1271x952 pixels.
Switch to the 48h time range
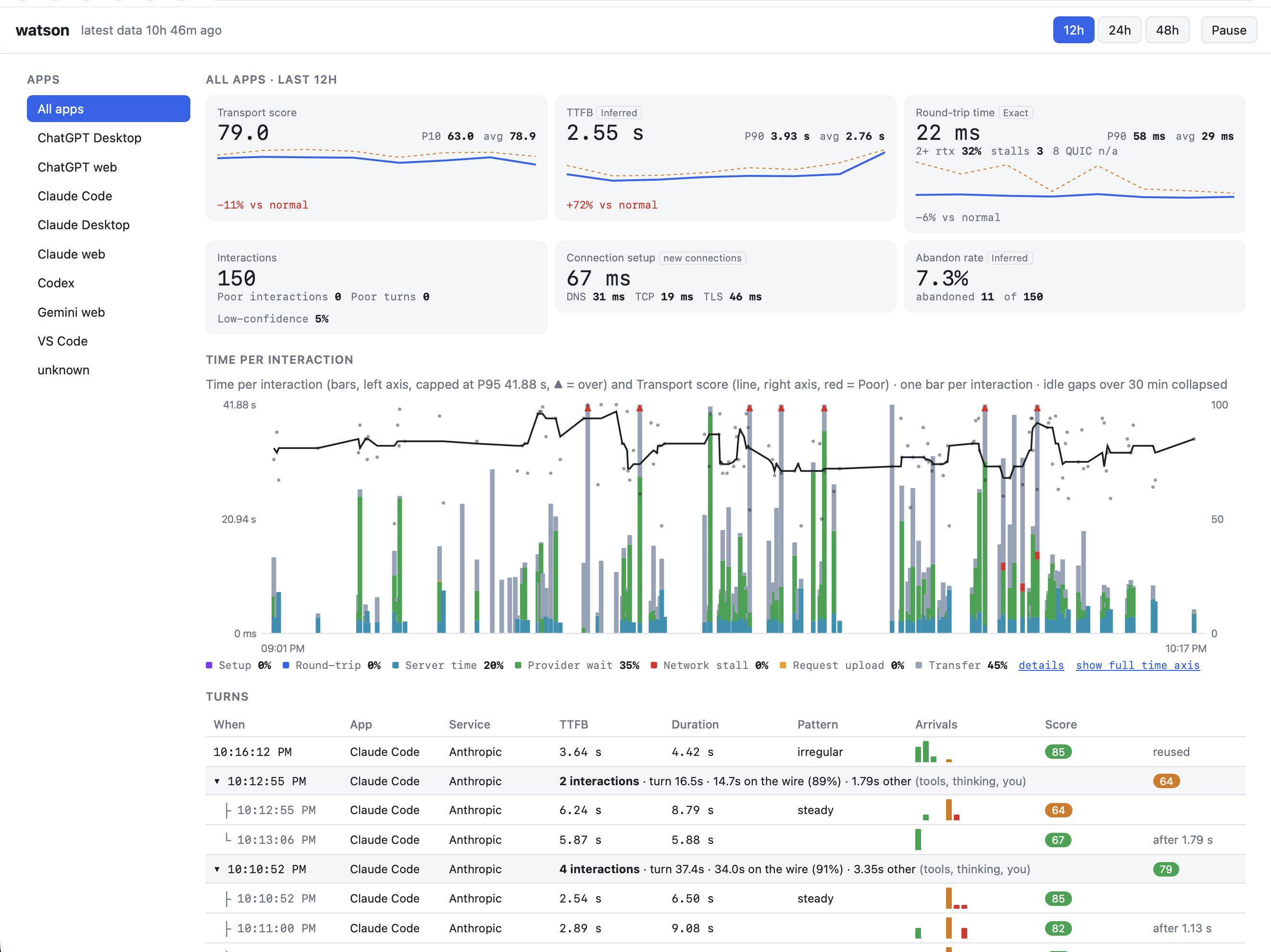click(1166, 30)
